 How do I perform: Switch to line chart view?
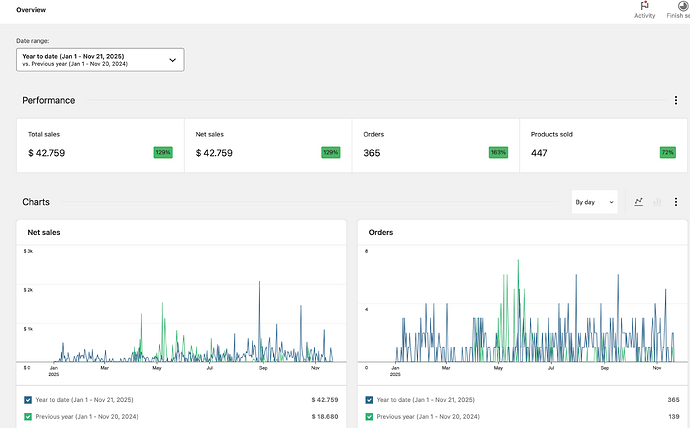pyautogui.click(x=639, y=202)
